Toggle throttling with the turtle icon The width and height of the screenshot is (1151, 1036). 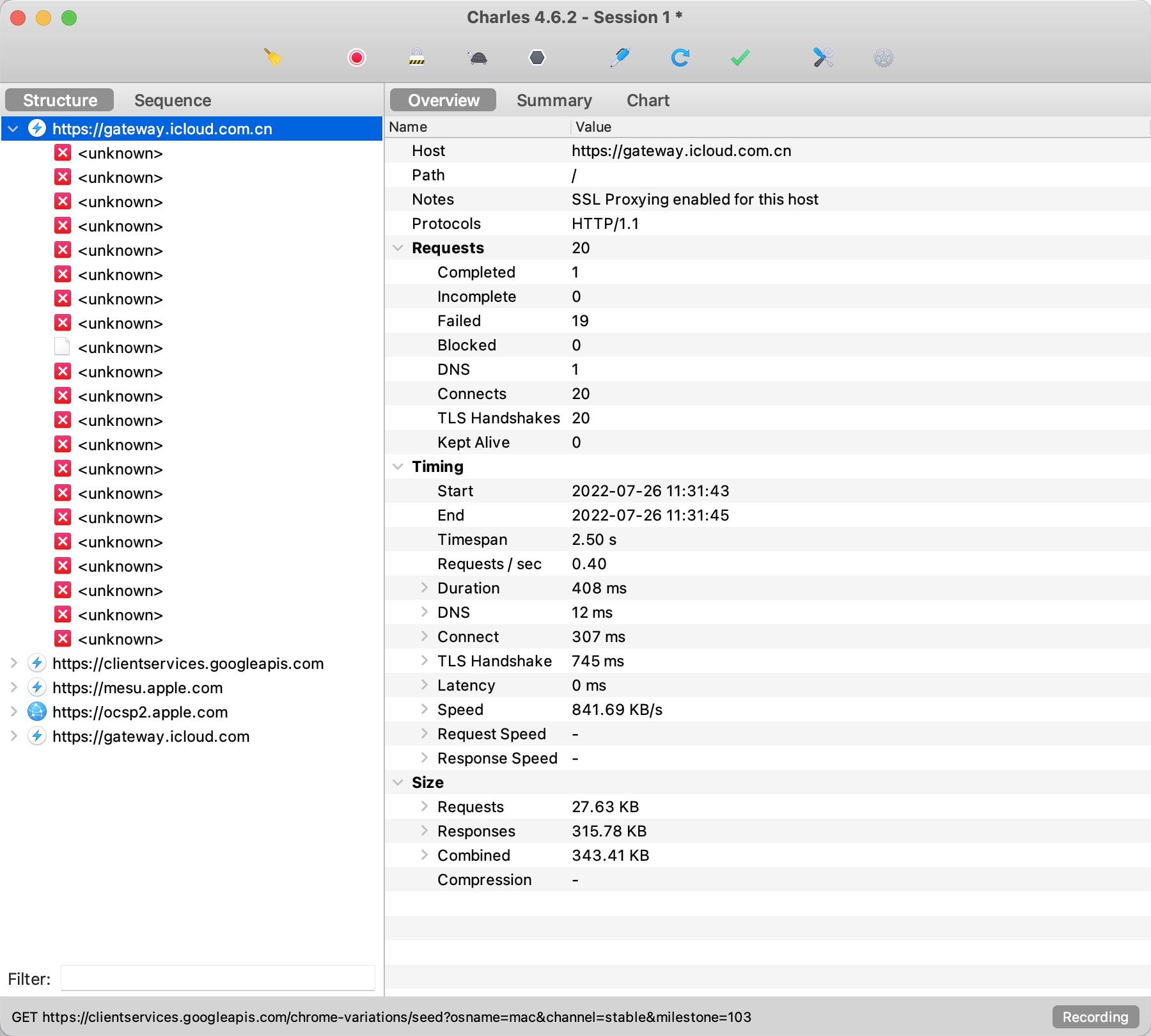(x=478, y=58)
